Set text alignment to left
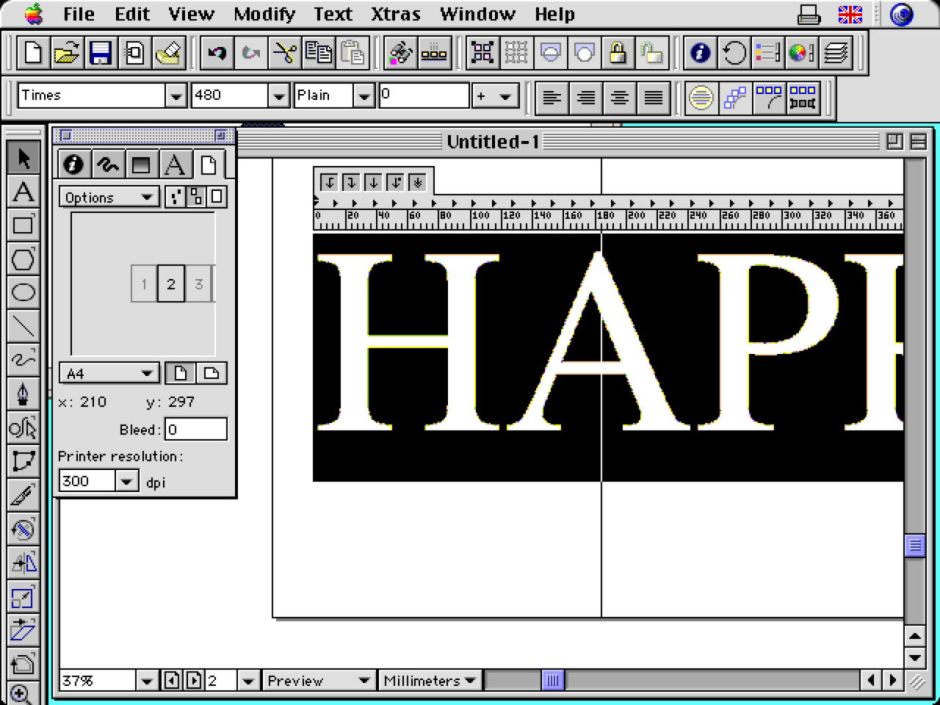940x705 pixels. point(552,97)
